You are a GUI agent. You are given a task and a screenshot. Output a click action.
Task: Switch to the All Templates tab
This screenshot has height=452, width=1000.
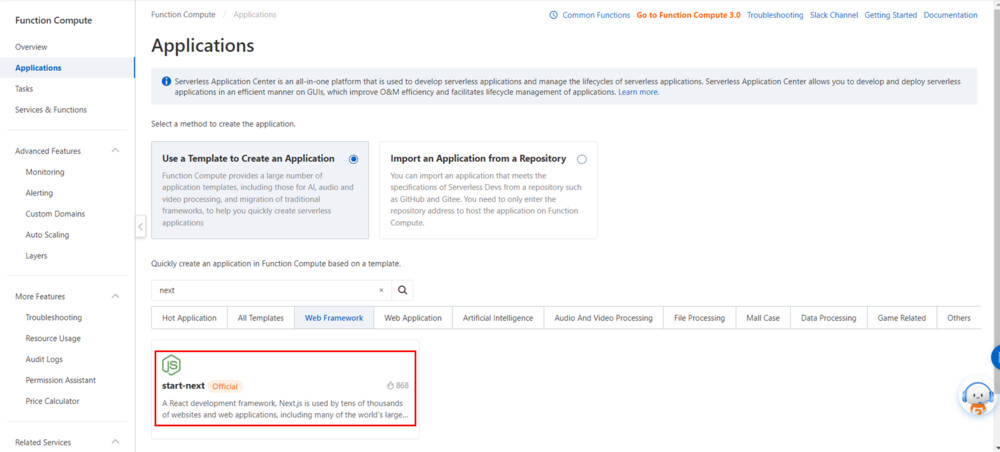point(261,317)
